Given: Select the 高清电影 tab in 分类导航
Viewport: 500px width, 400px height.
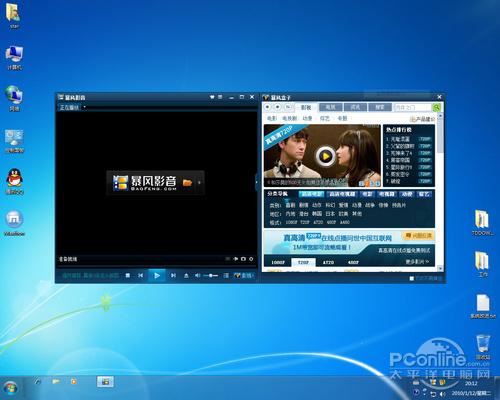Looking at the screenshot, I should [x=311, y=194].
